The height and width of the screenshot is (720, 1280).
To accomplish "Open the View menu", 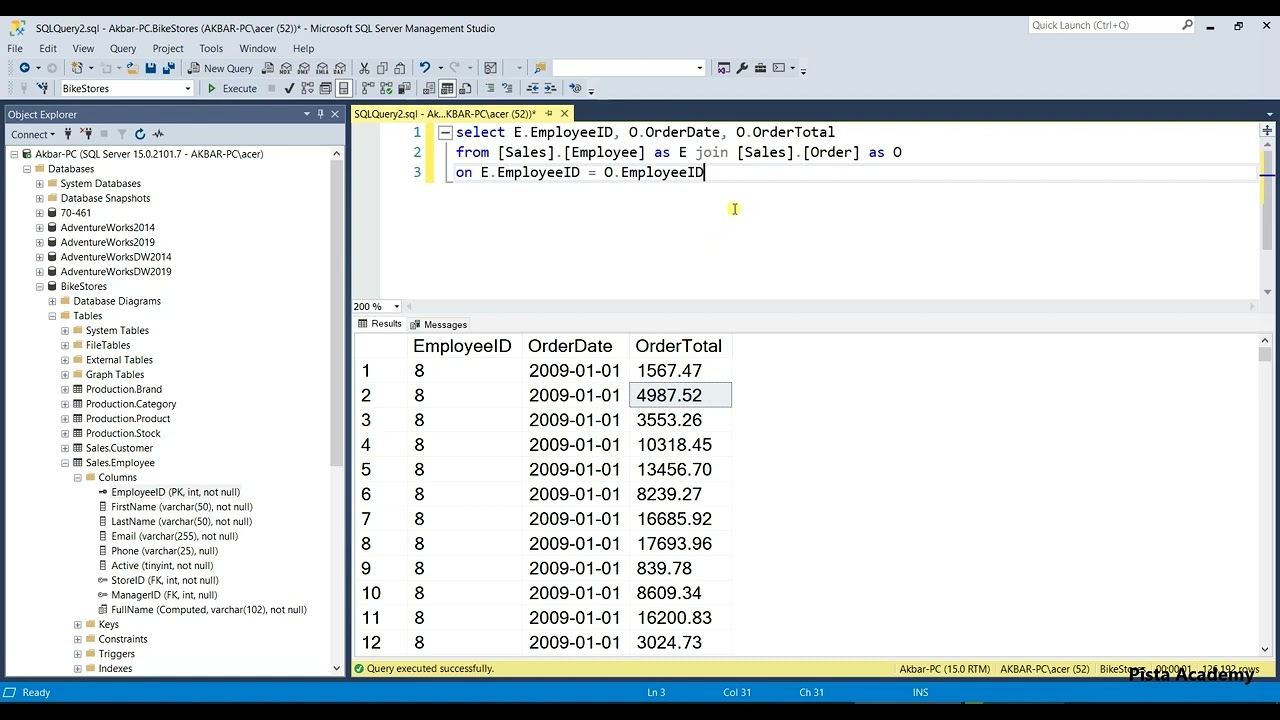I will tap(83, 48).
